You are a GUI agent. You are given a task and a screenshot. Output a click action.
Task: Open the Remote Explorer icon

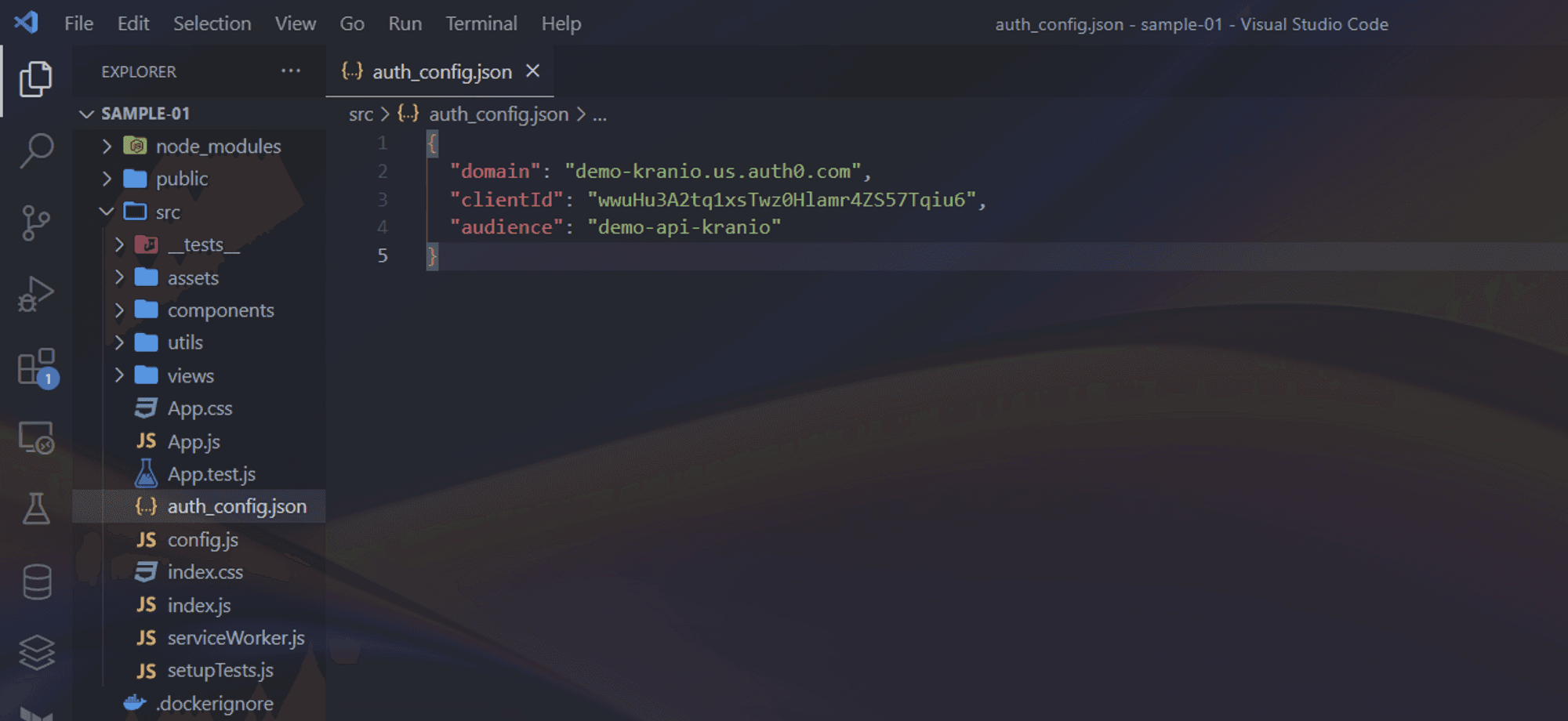(x=36, y=437)
